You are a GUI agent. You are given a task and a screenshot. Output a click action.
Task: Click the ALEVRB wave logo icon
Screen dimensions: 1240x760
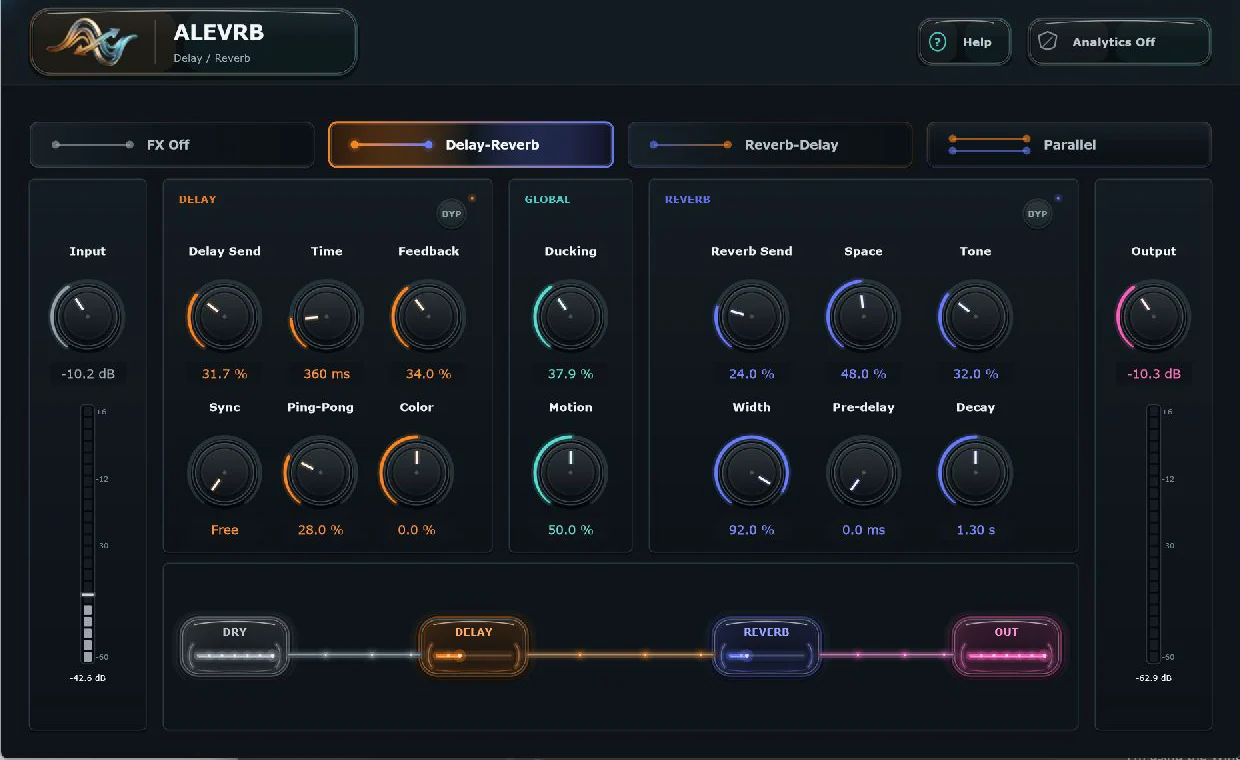(93, 42)
